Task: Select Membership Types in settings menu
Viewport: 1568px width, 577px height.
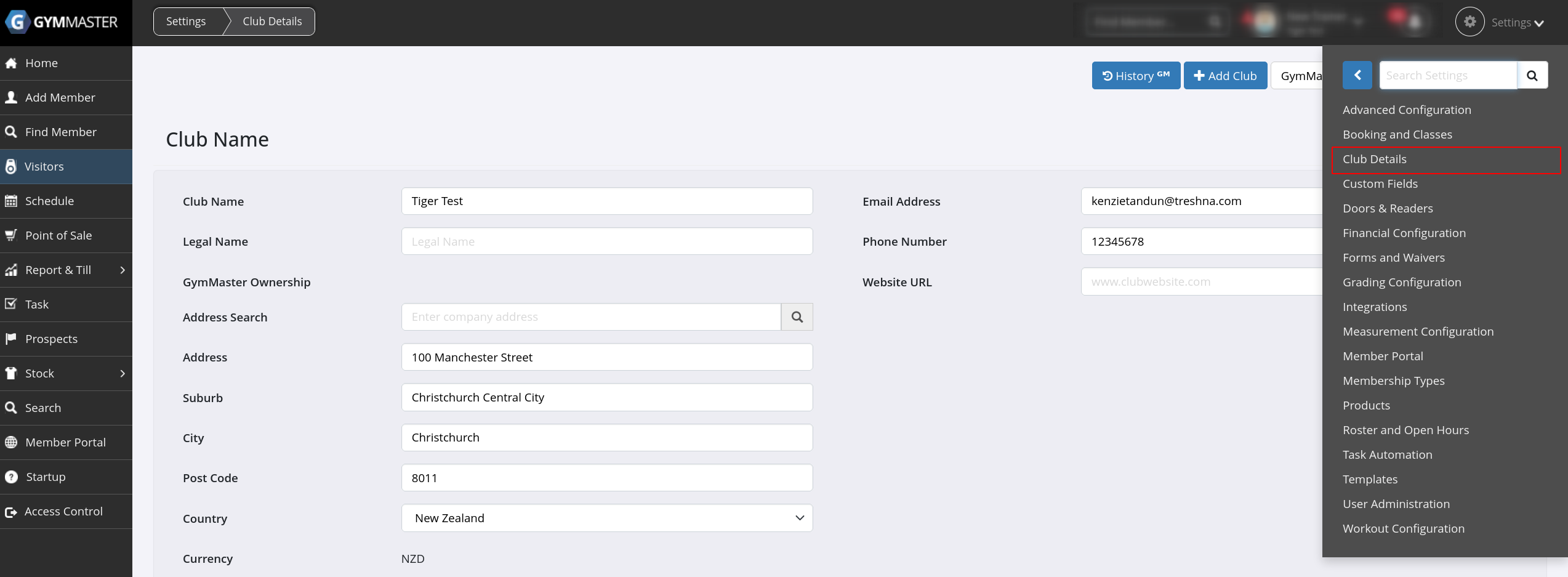Action: coord(1393,381)
